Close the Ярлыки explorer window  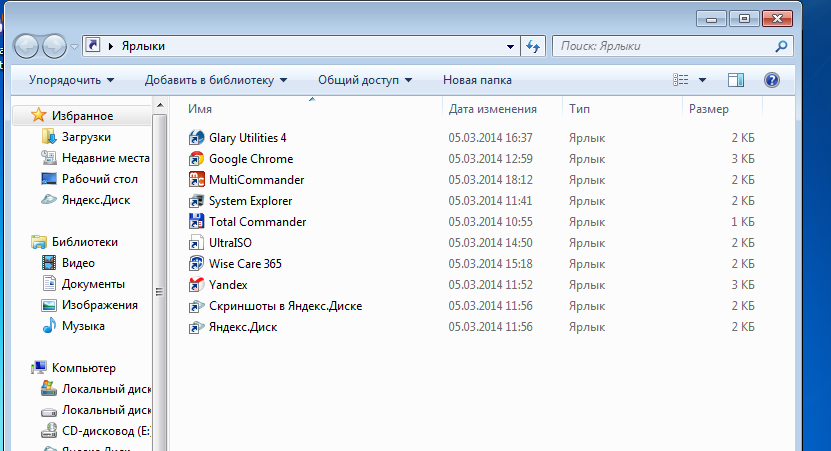(777, 19)
